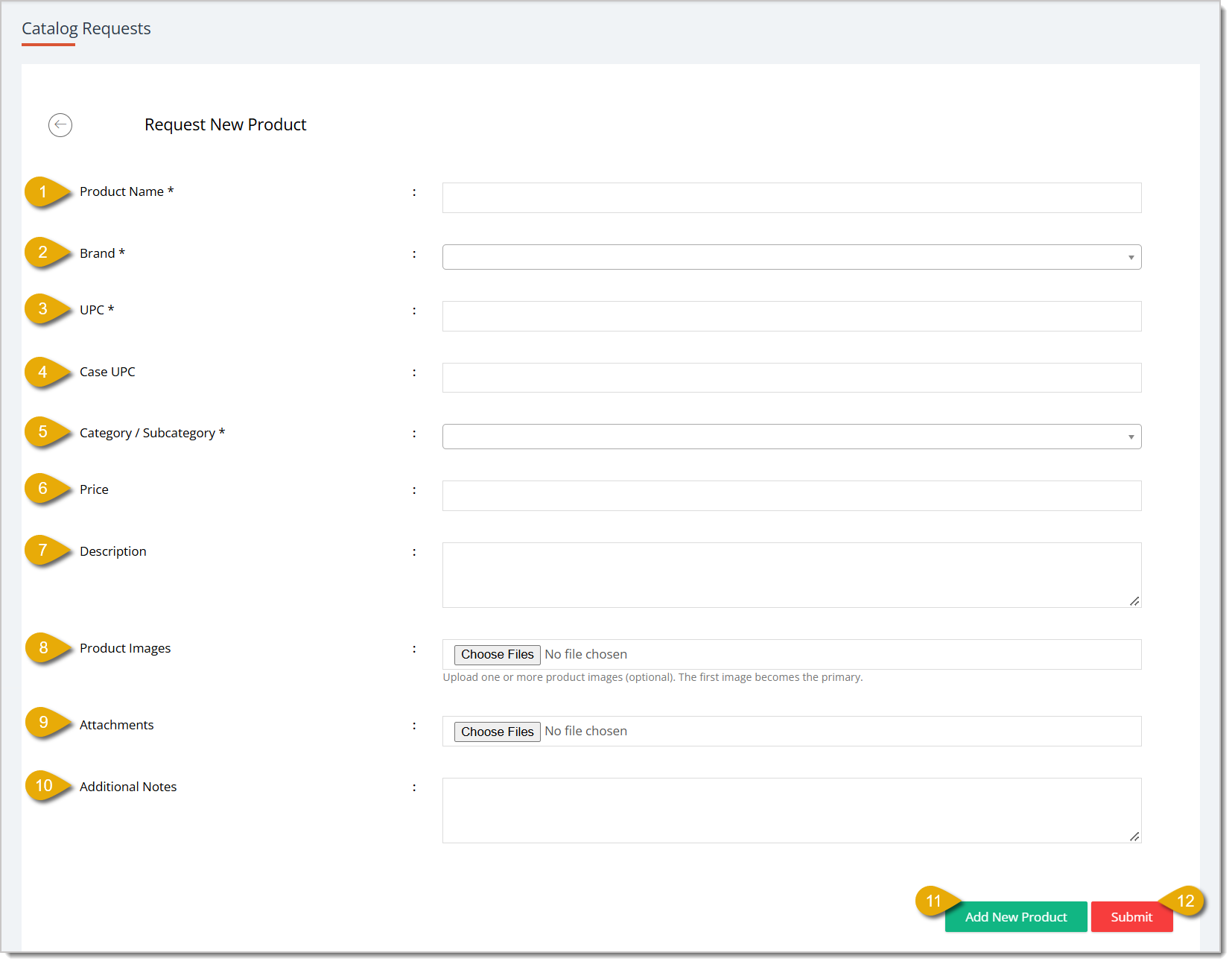
Task: Click into the Case UPC field
Action: 792,378
